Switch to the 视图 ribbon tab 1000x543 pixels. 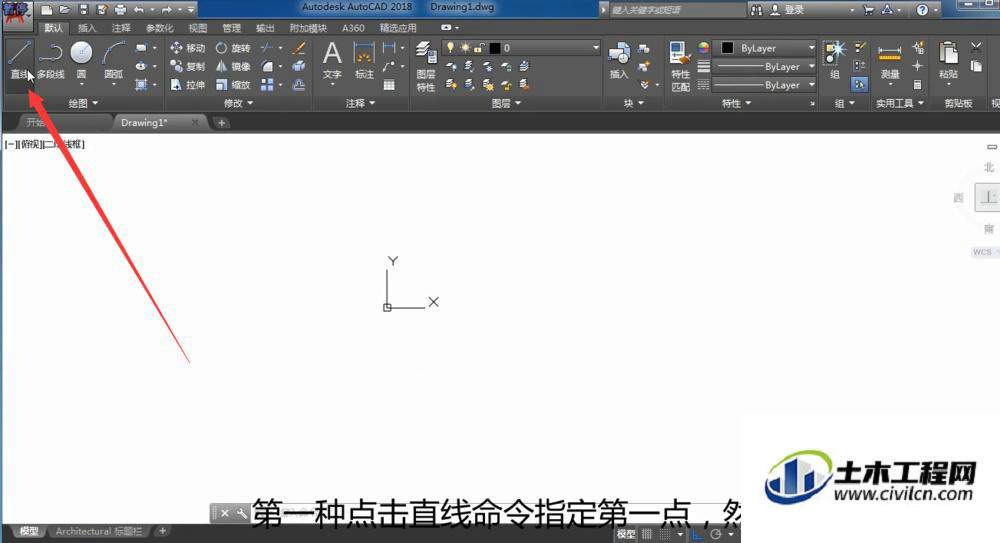pyautogui.click(x=198, y=27)
